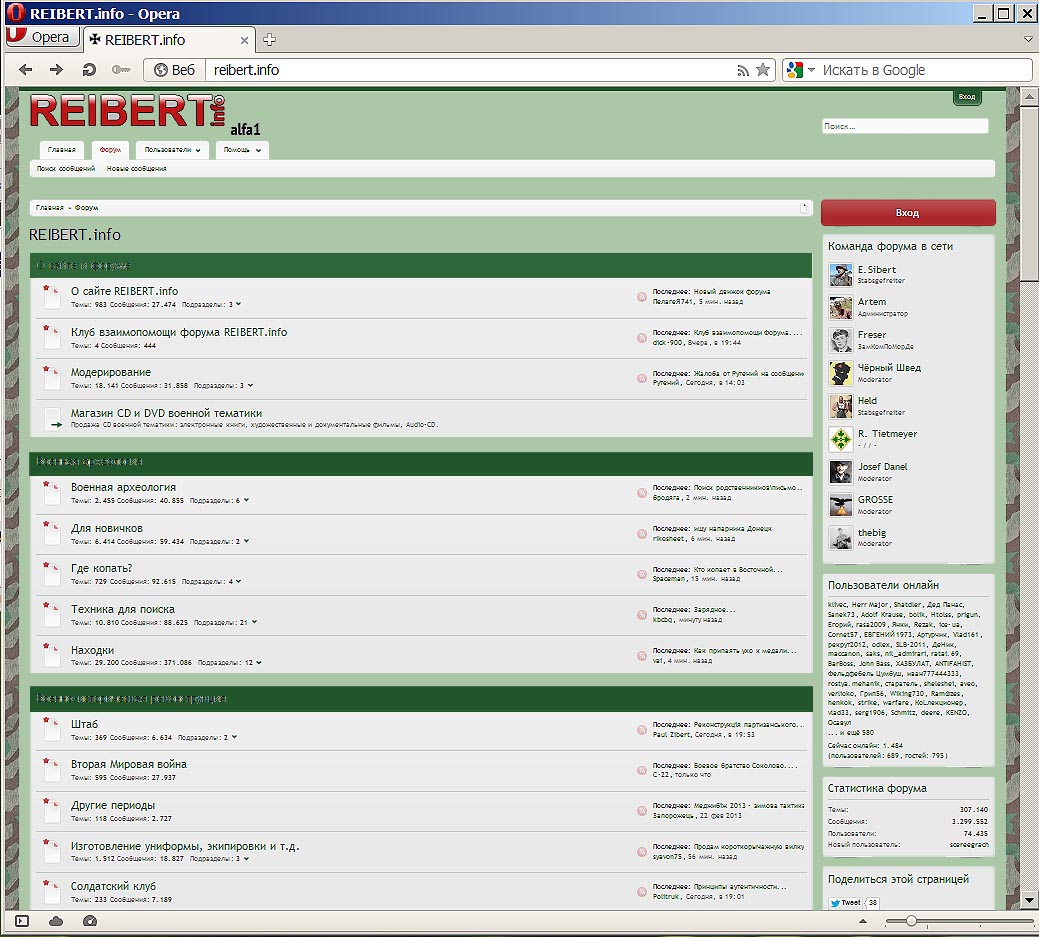Click the forum Поиск search box
This screenshot has height=937, width=1039.
pyautogui.click(x=904, y=126)
